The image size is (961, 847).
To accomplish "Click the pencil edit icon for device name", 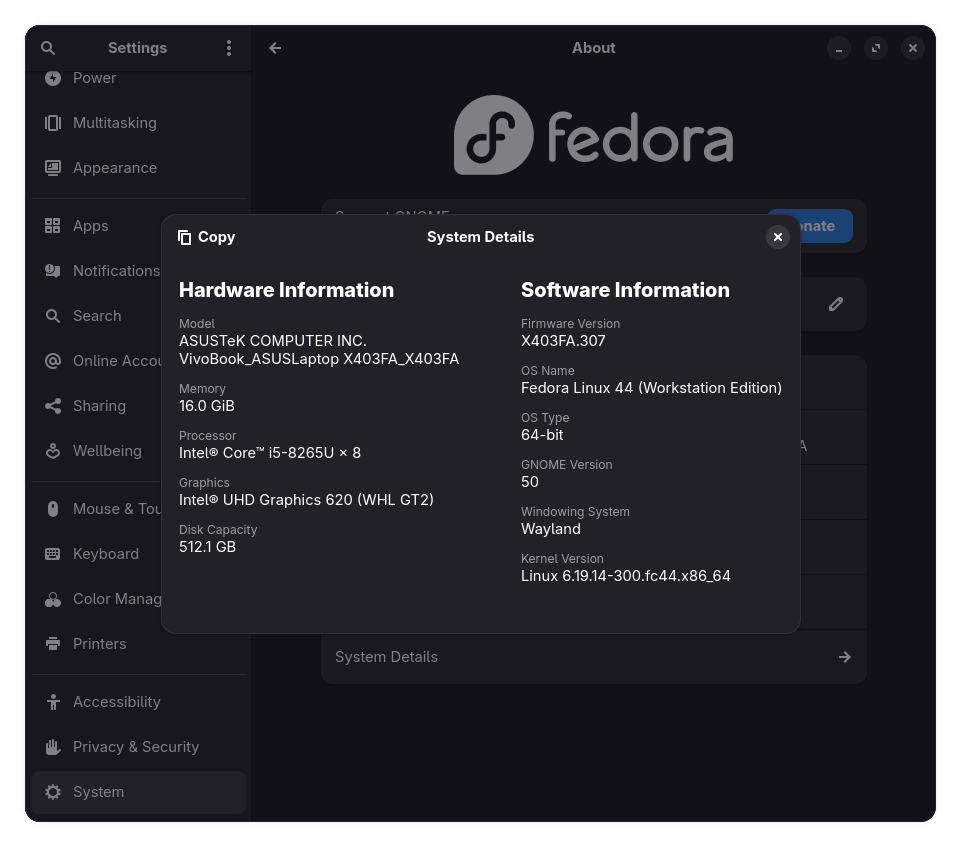I will [x=836, y=304].
